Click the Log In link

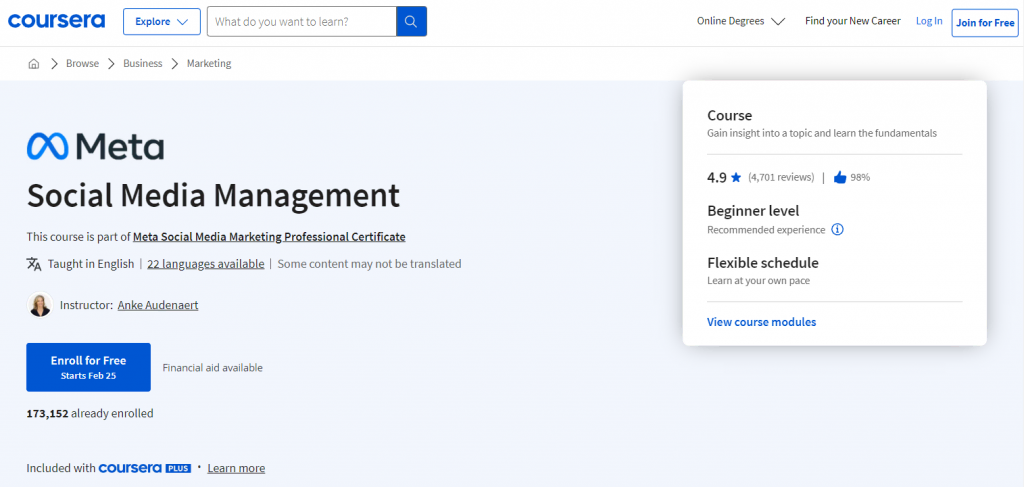point(929,21)
